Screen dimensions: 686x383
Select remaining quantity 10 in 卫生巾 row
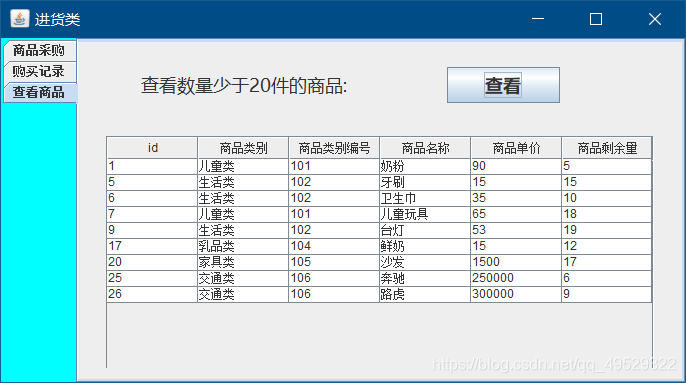(x=607, y=198)
